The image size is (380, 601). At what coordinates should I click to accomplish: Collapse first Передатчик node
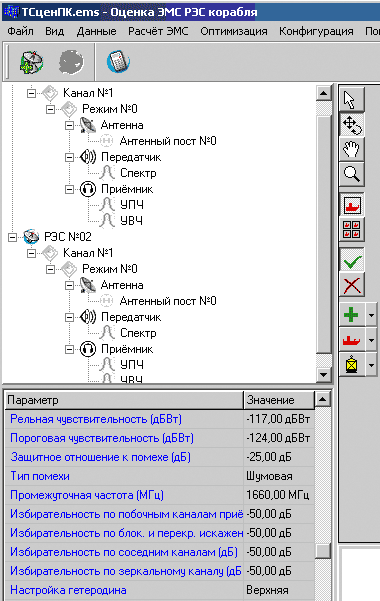(x=69, y=157)
